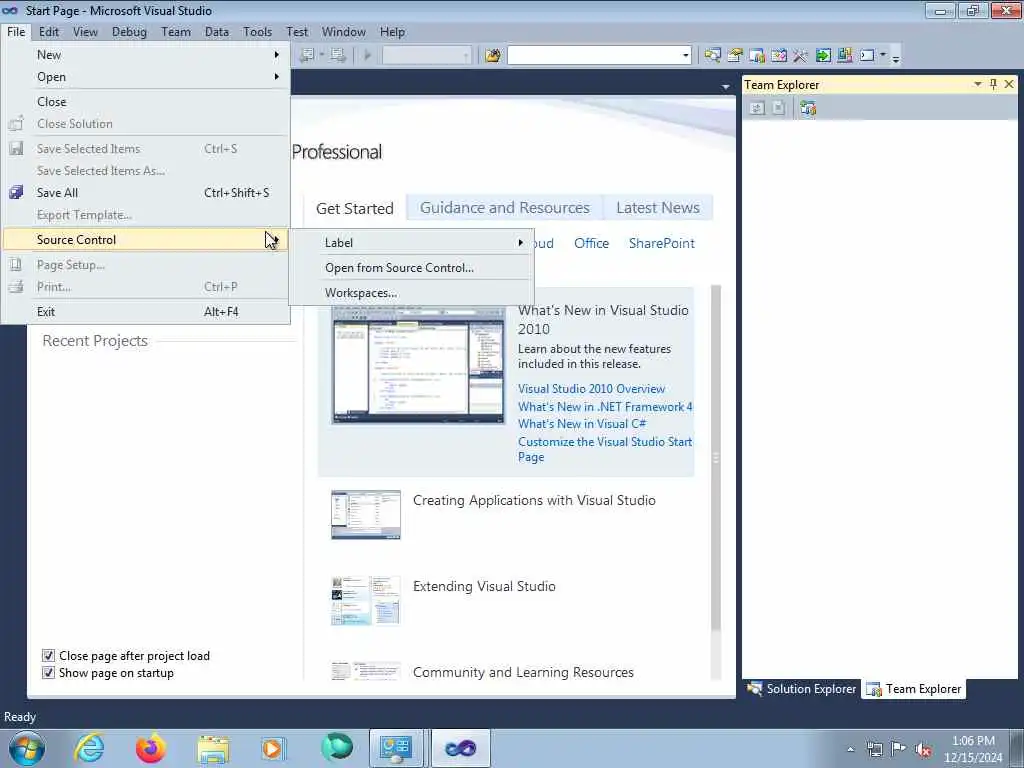Open the Team Explorer window position dropdown arrow

coord(978,84)
